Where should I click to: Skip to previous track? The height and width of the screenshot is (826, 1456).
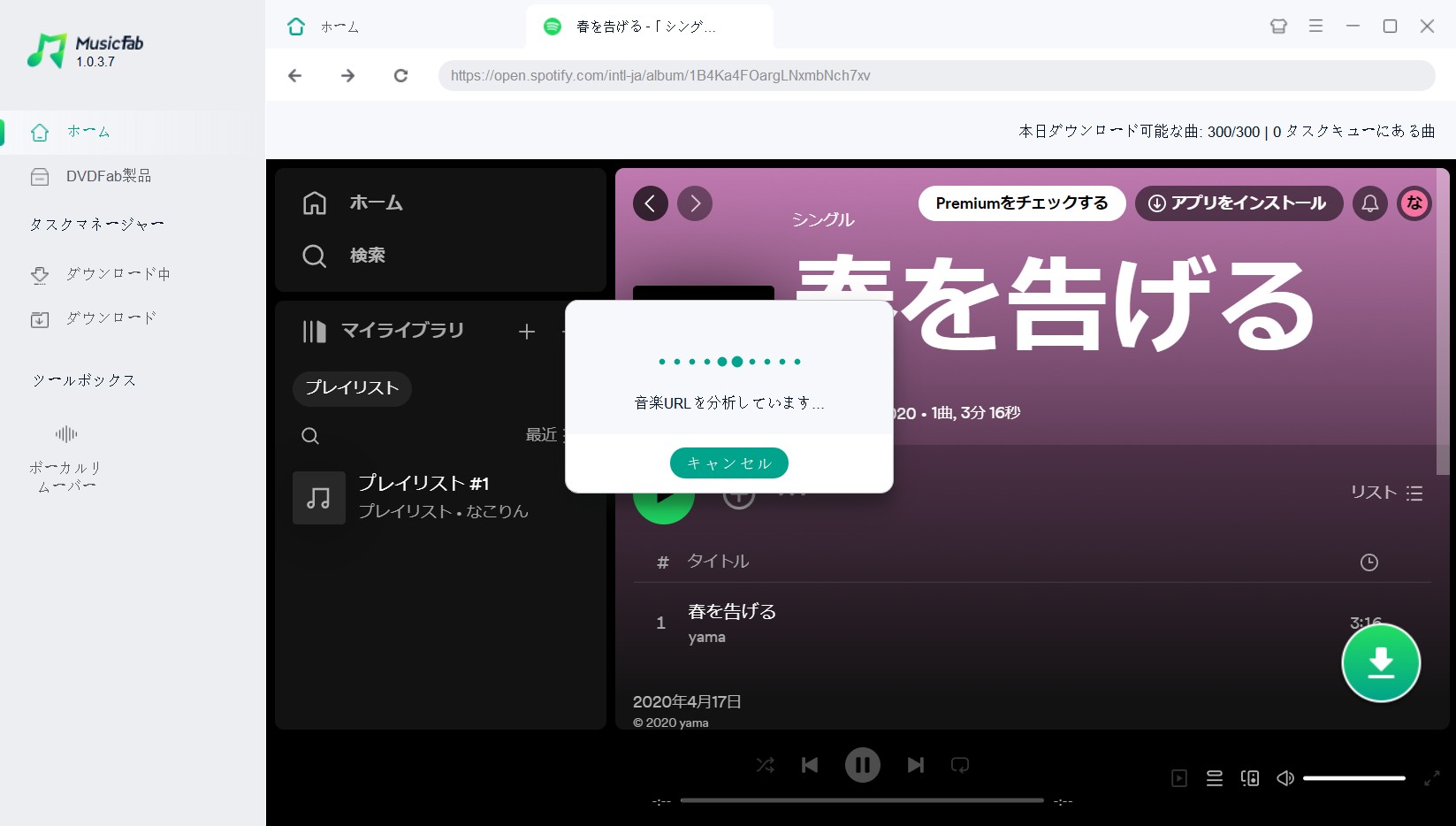(x=810, y=765)
